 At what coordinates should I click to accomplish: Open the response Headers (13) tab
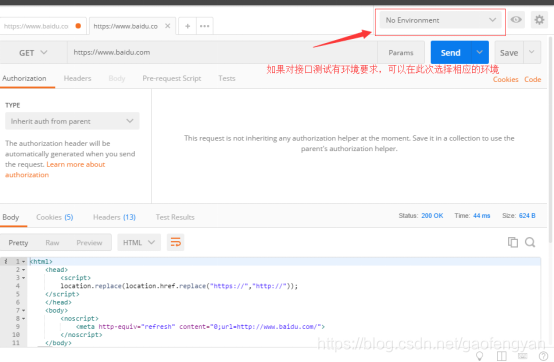[114, 217]
